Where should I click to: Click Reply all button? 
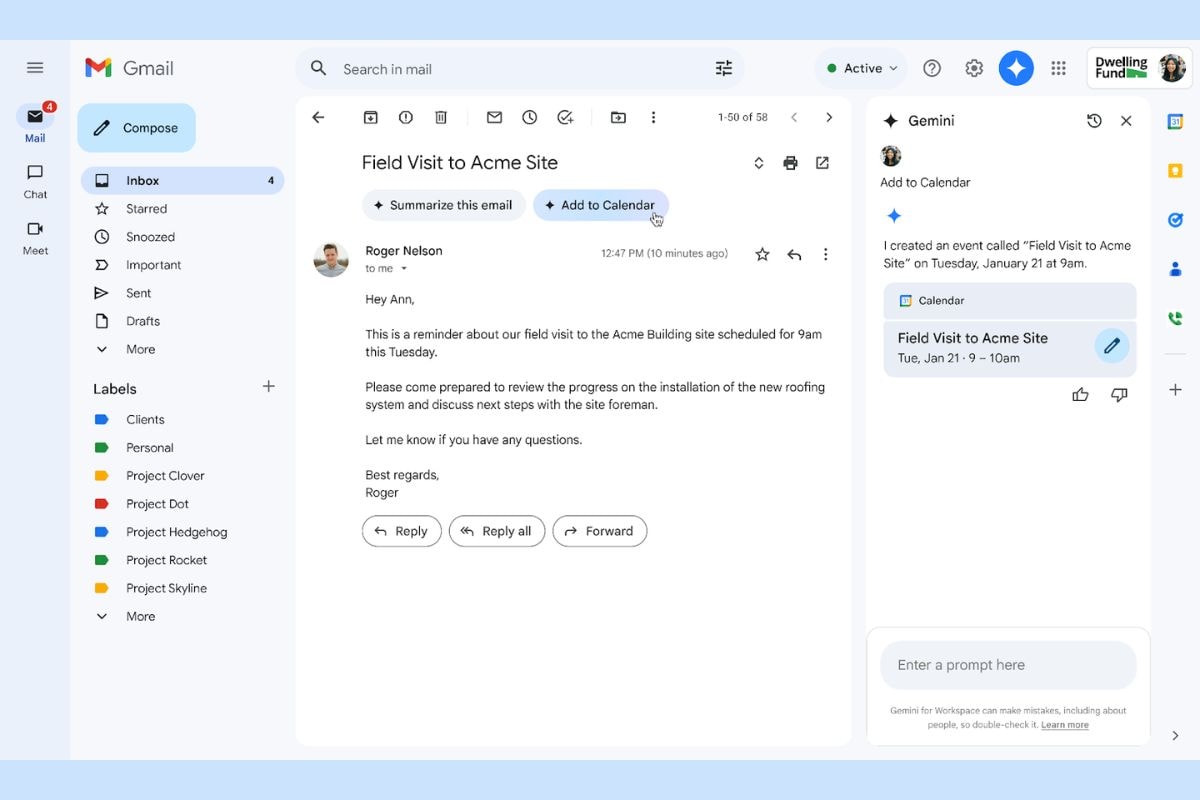coord(497,531)
